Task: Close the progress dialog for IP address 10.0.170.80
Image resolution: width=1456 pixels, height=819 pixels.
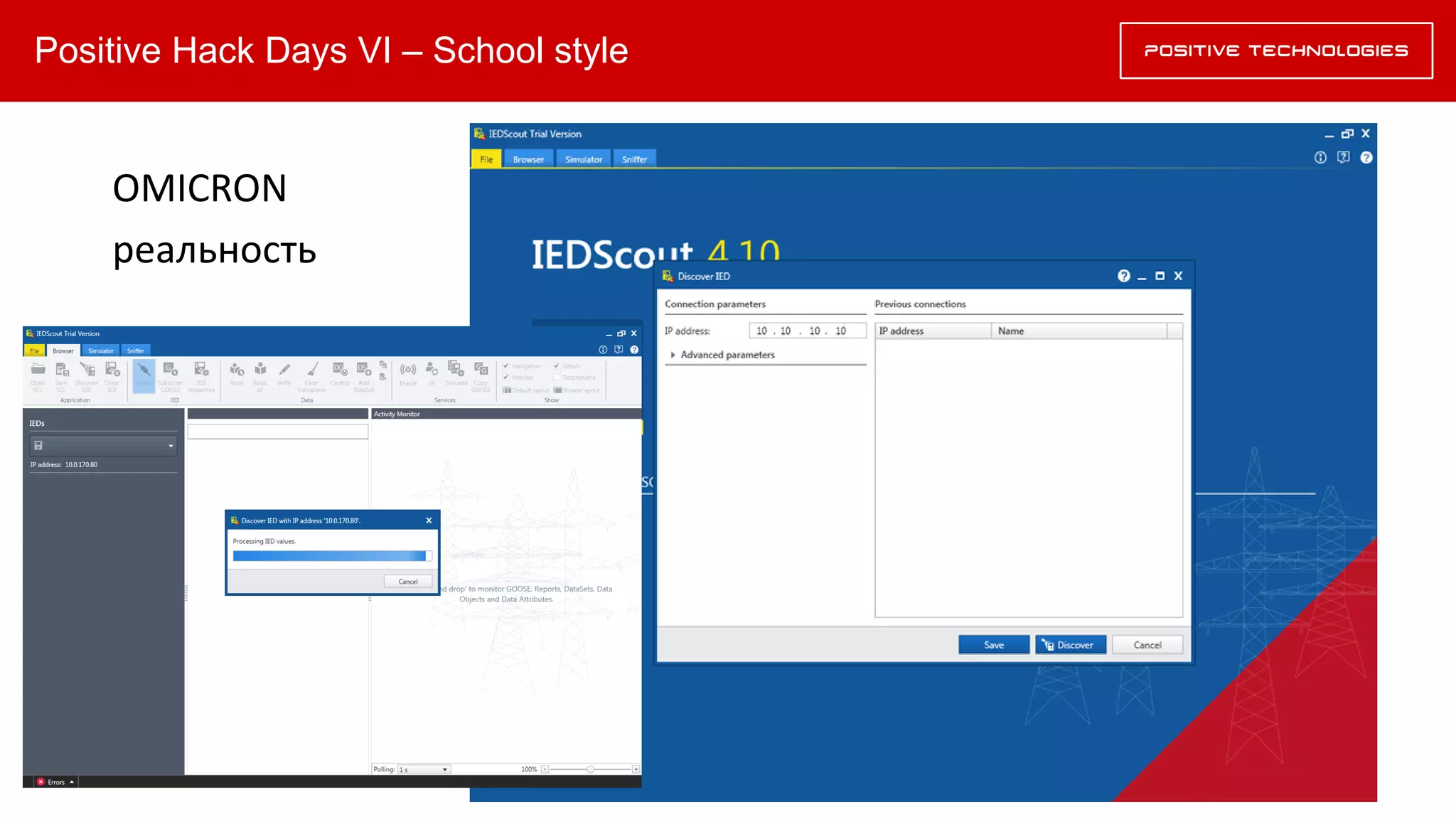Action: pos(429,520)
